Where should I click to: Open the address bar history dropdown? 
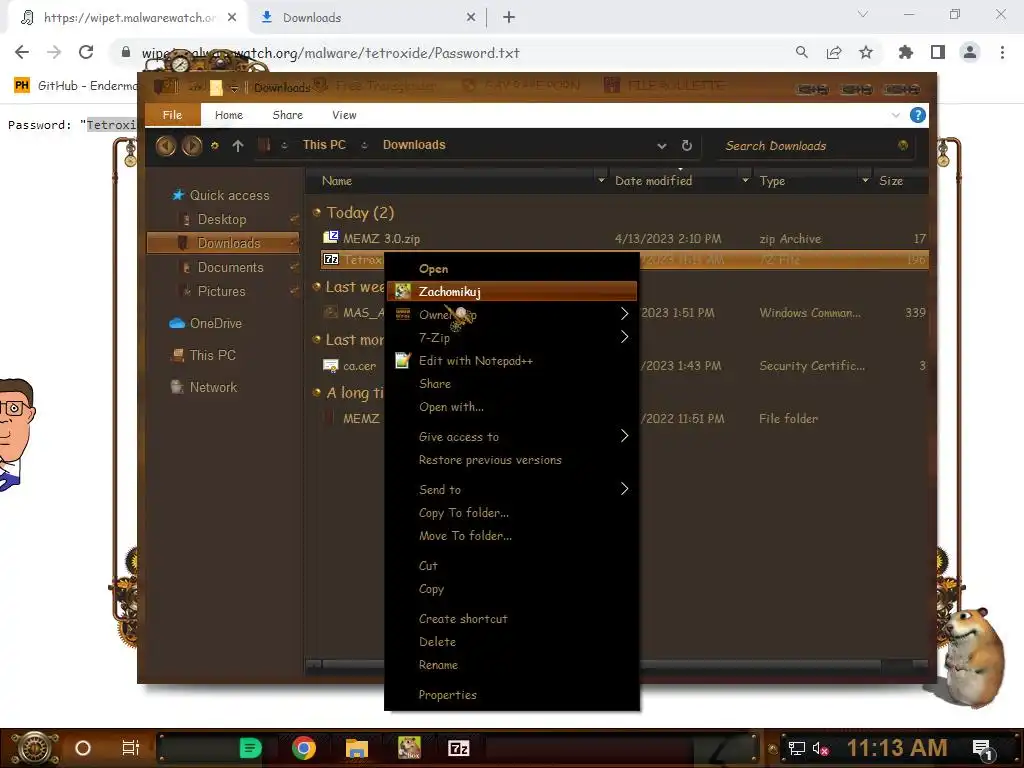point(662,146)
